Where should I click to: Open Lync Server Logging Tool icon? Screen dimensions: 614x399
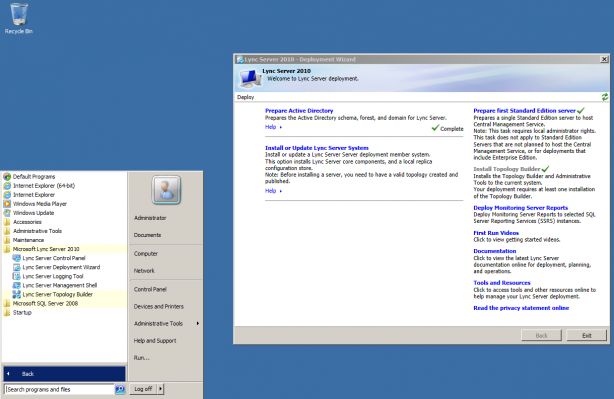coord(16,276)
